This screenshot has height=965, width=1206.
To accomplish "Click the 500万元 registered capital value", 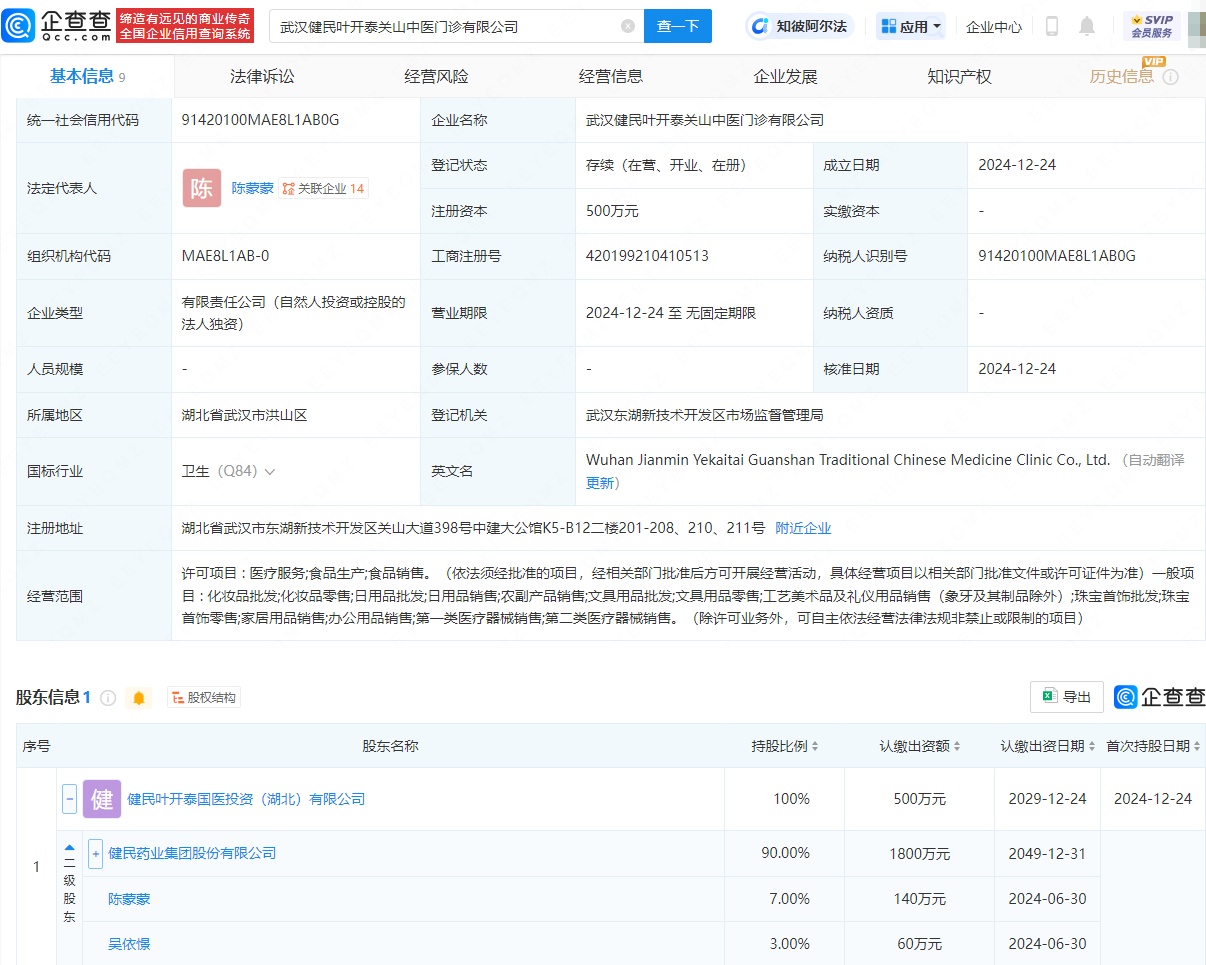I will pyautogui.click(x=612, y=211).
